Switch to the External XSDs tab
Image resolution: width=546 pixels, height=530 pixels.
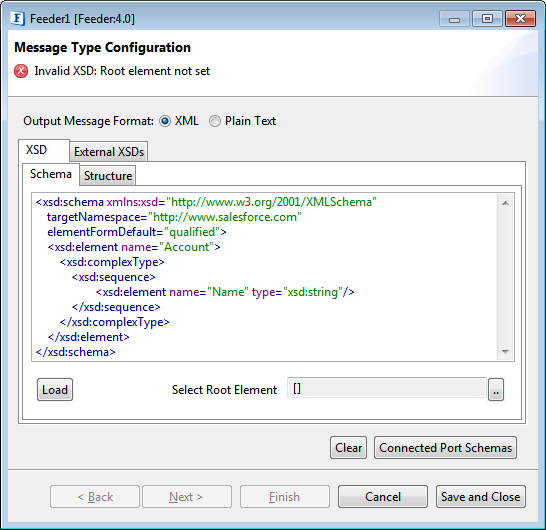click(x=109, y=152)
